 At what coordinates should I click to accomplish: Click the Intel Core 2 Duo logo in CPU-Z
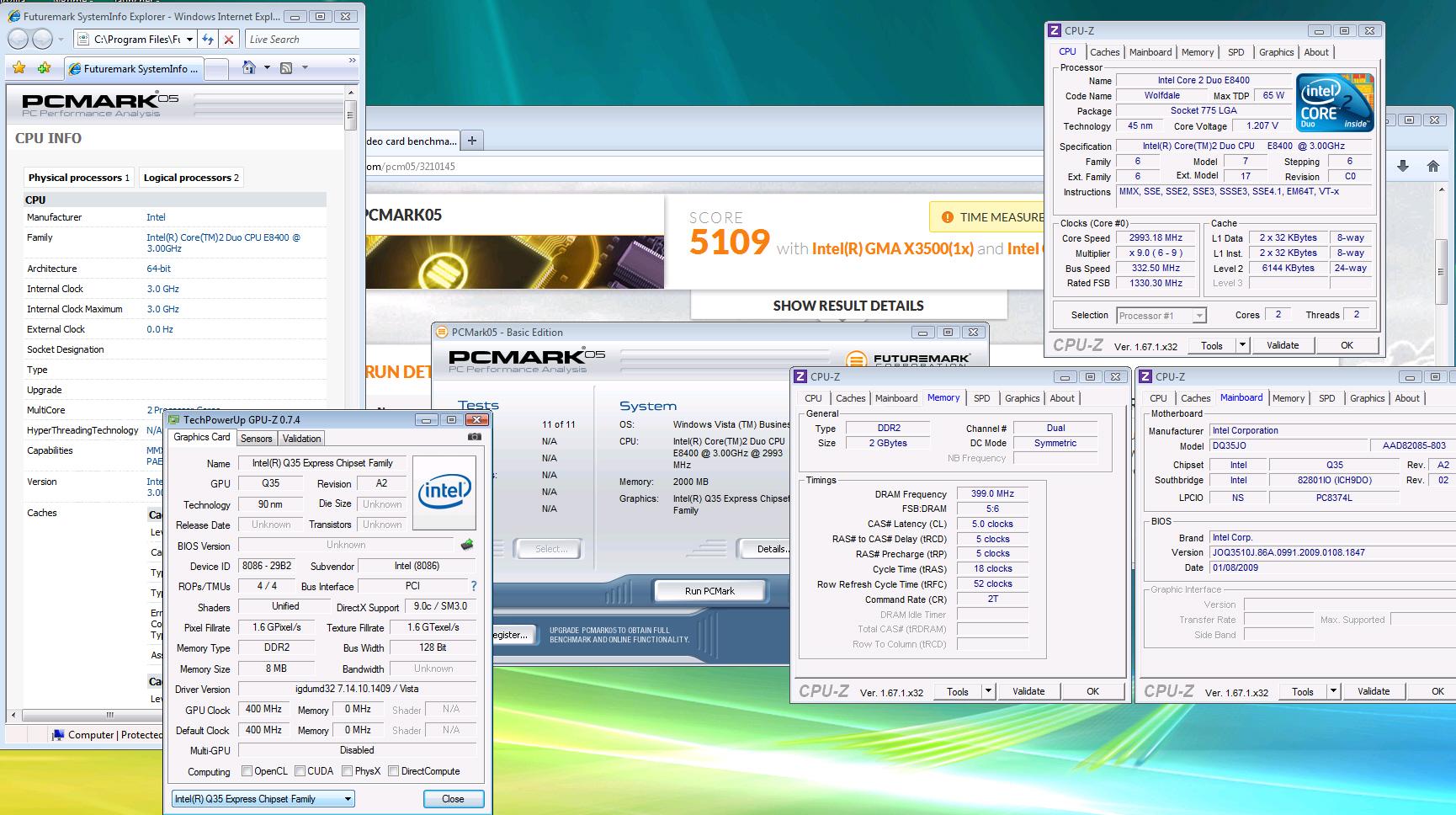[x=1336, y=102]
